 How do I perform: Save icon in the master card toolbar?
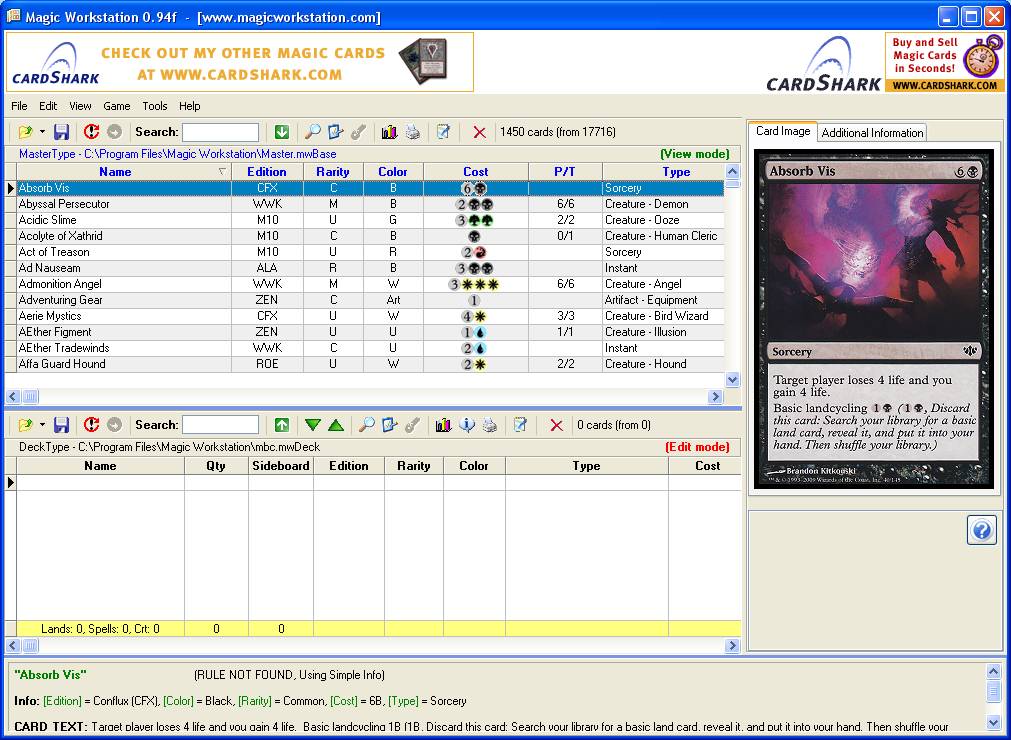[61, 132]
